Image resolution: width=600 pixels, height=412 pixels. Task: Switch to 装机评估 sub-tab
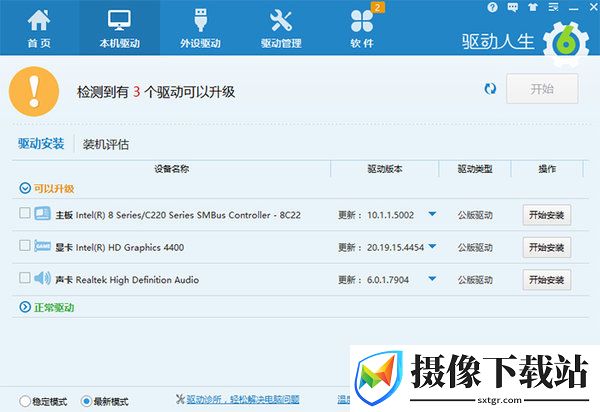106,145
